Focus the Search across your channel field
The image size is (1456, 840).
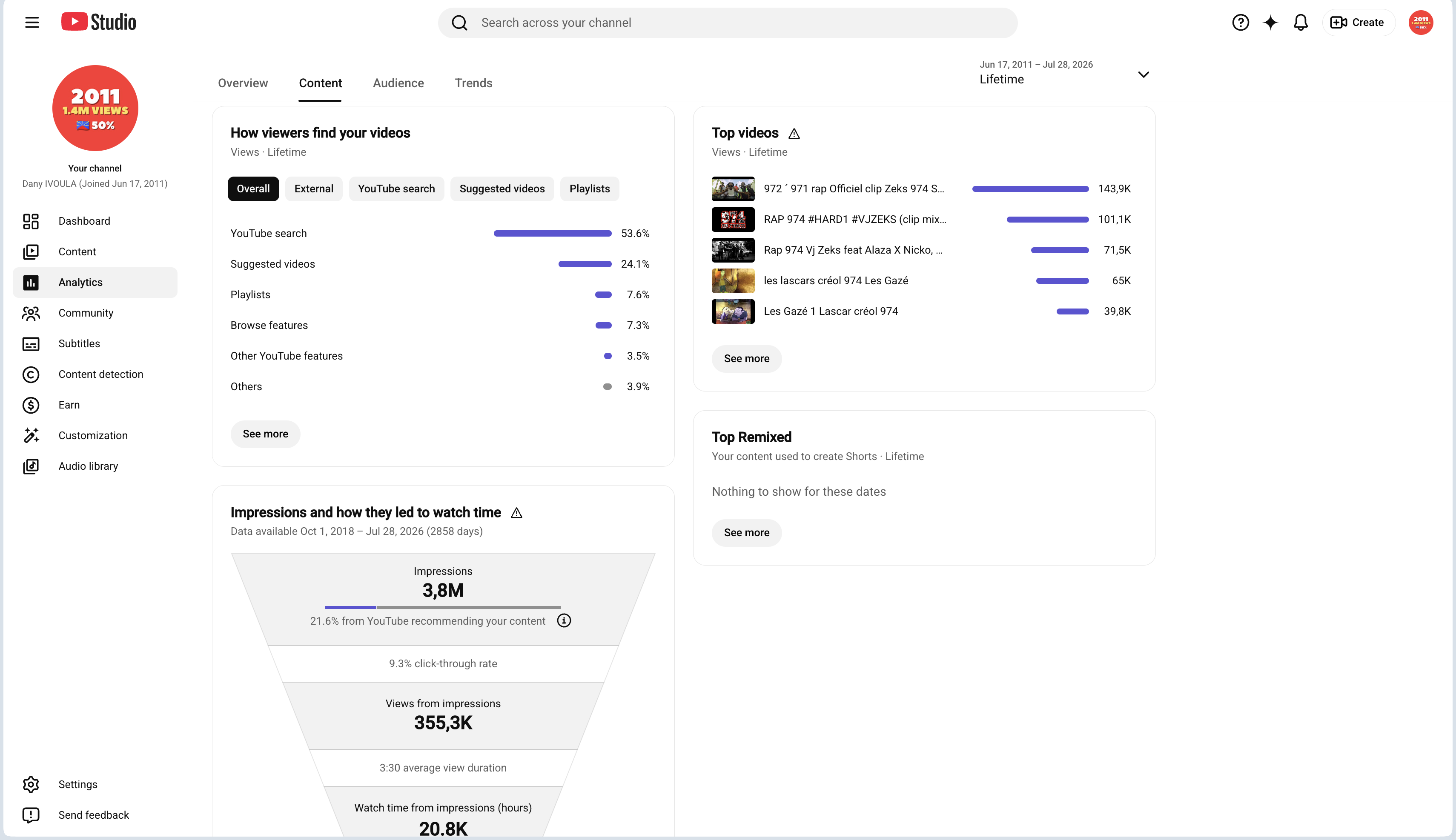coord(727,23)
